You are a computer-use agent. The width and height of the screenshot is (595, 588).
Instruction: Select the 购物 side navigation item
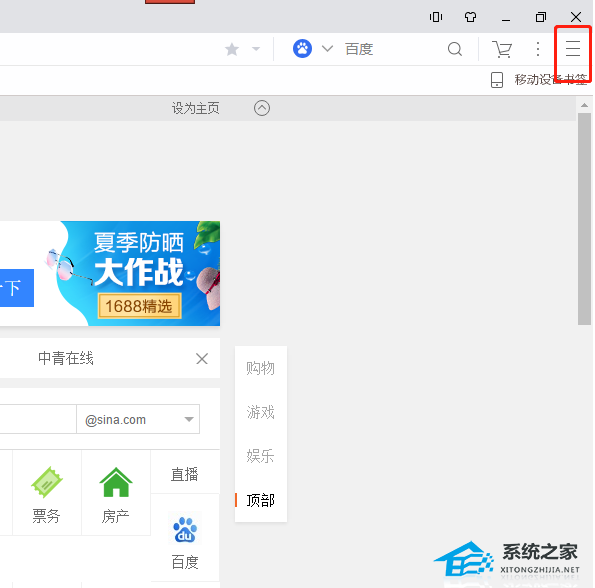(260, 368)
